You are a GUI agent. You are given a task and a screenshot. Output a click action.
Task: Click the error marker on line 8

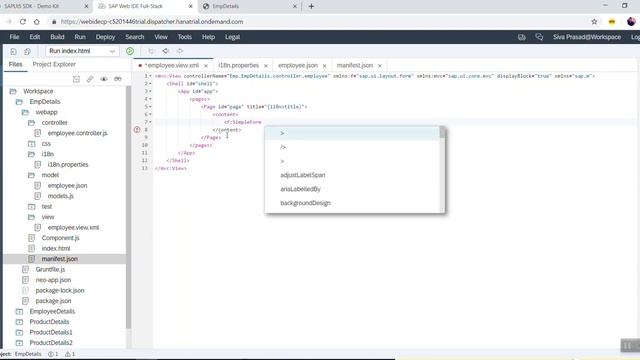(137, 130)
